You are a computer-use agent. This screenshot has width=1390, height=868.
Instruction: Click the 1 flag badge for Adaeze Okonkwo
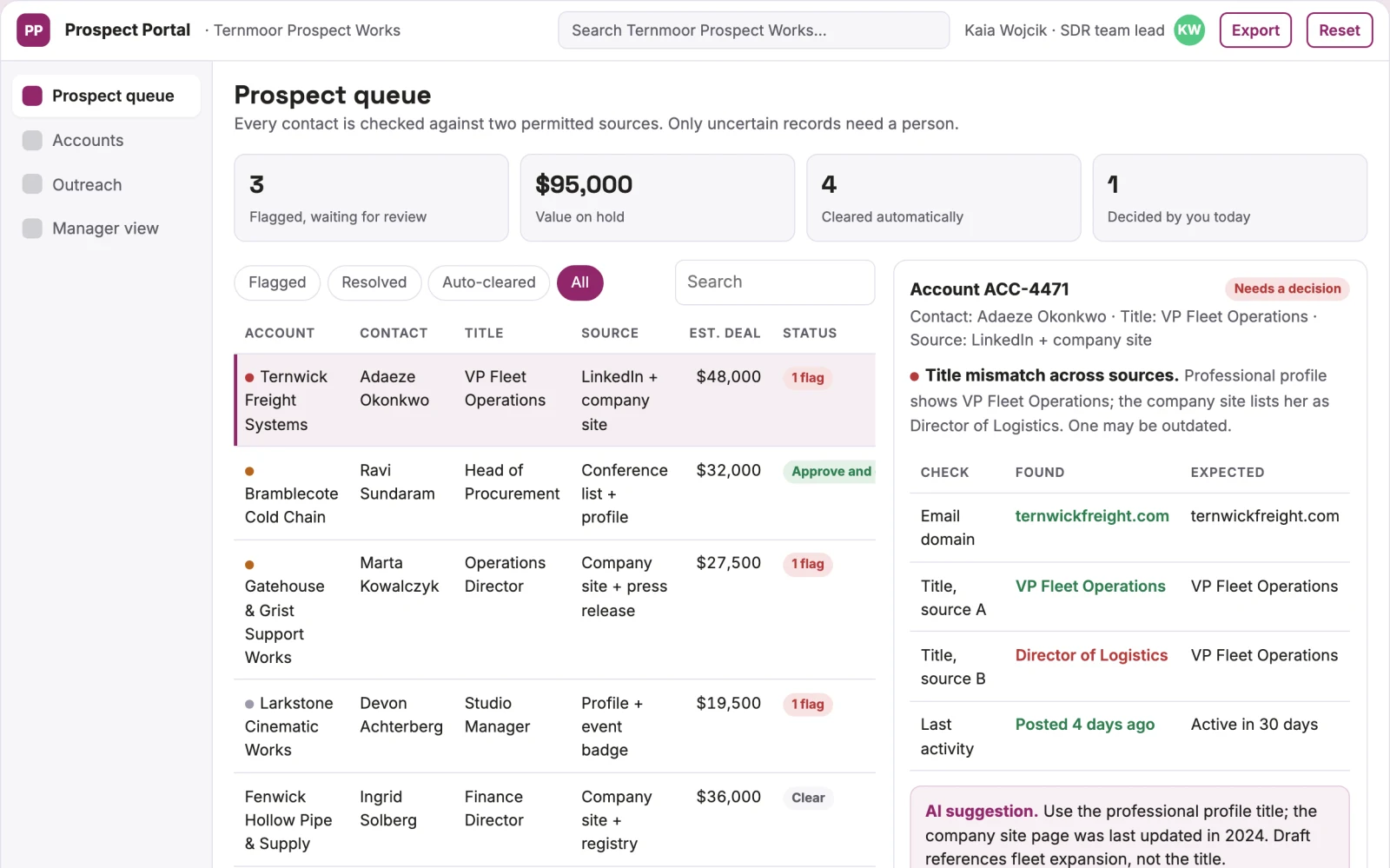(808, 378)
